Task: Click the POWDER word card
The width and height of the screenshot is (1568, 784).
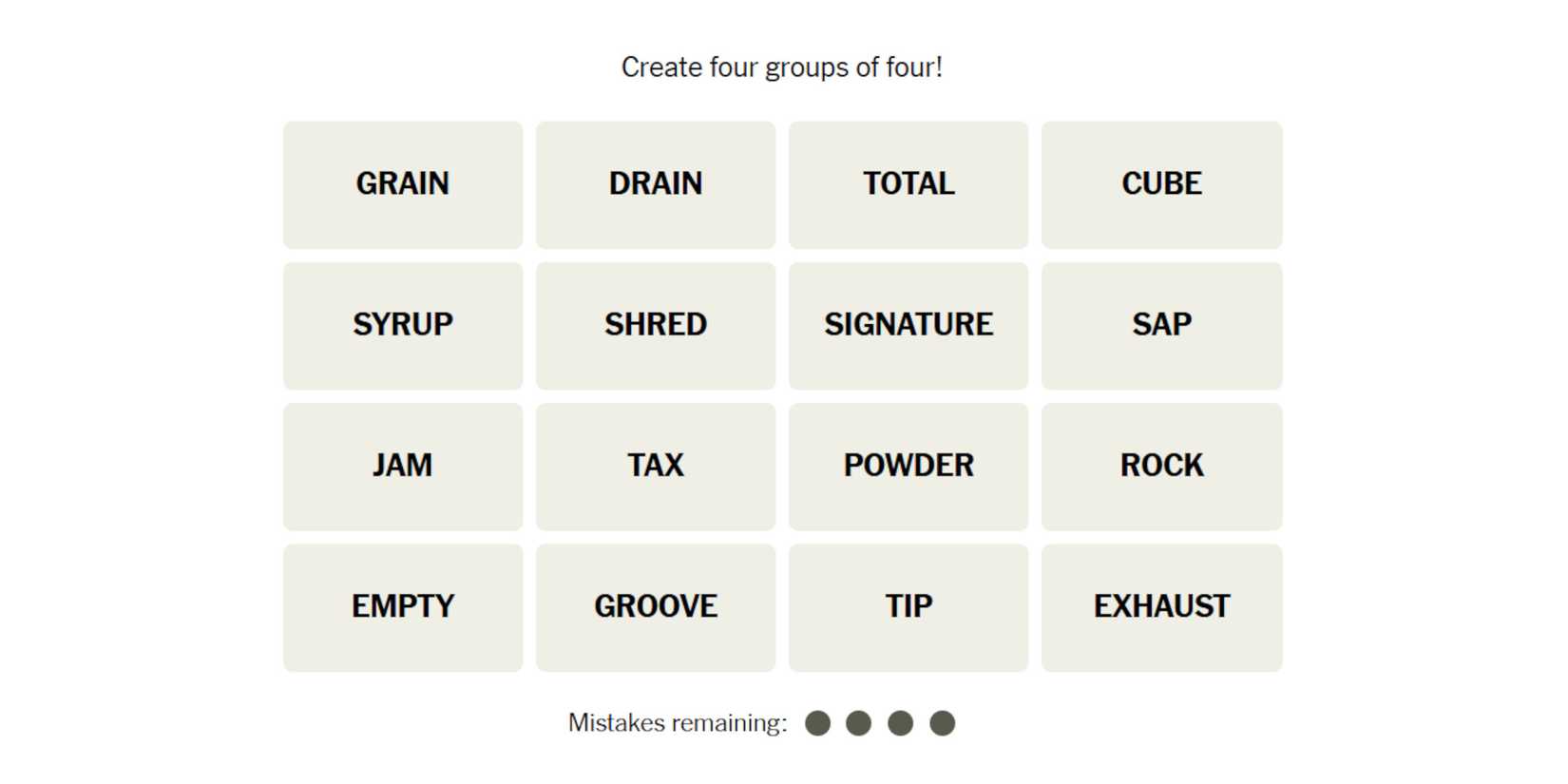Action: click(908, 466)
